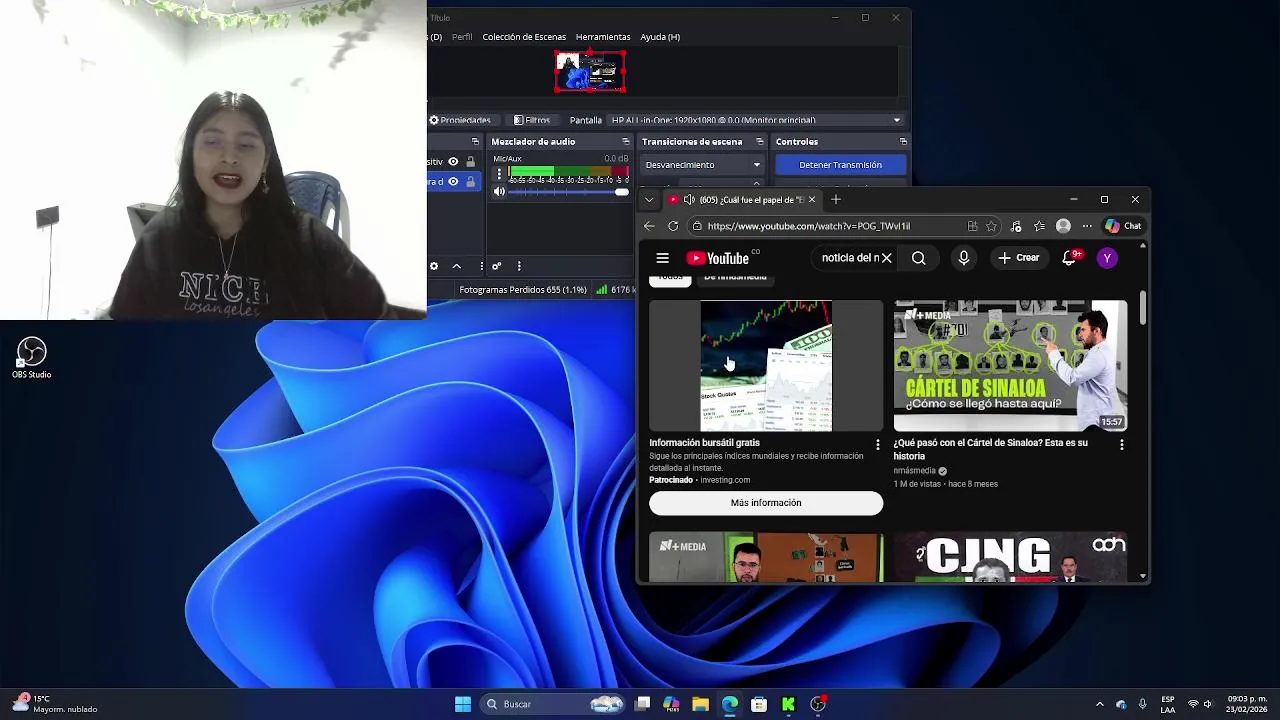Undock the Controles panel

pos(903,142)
